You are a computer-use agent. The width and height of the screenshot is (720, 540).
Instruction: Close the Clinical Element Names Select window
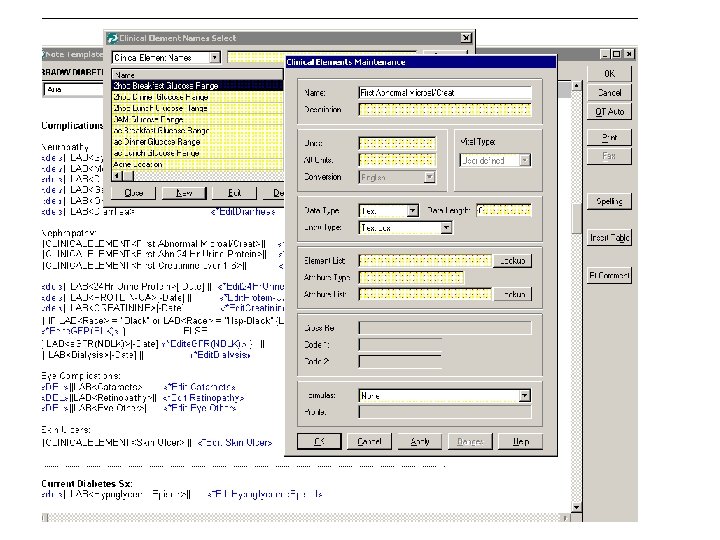click(x=466, y=38)
